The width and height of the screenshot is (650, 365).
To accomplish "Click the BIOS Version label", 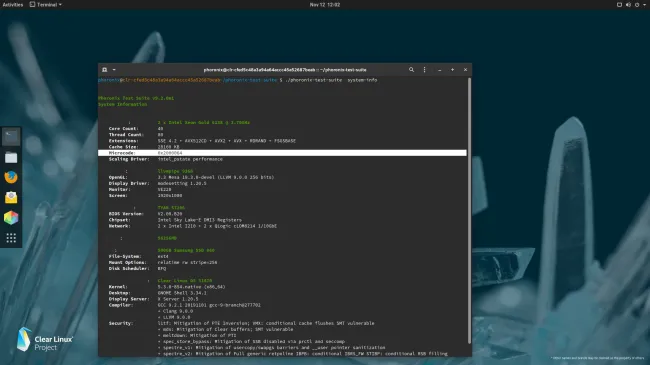I will [126, 214].
